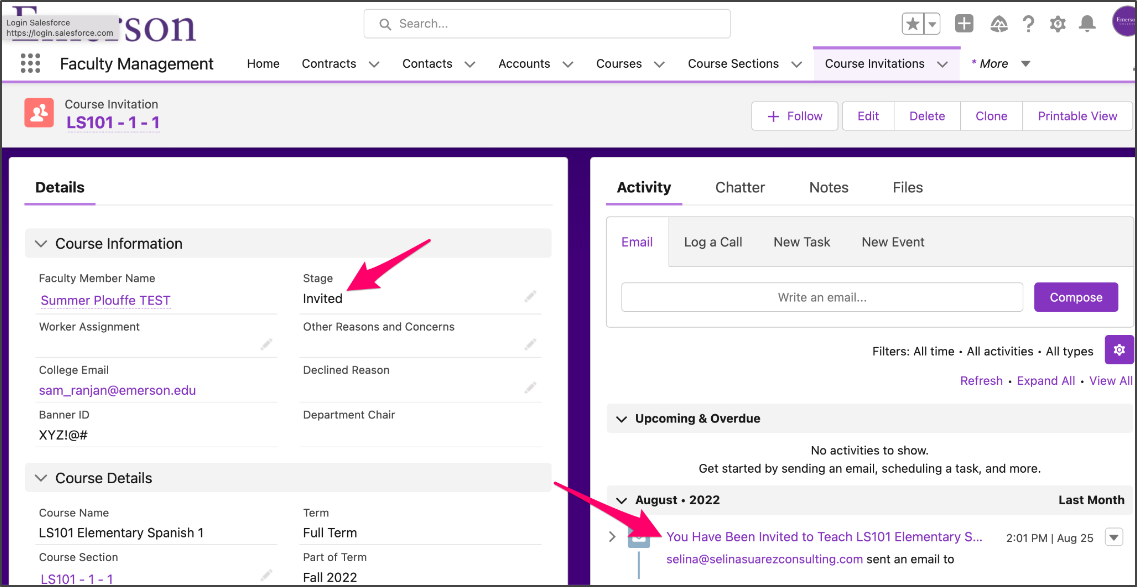This screenshot has height=587, width=1137.
Task: Go to the Home tab
Action: [263, 64]
